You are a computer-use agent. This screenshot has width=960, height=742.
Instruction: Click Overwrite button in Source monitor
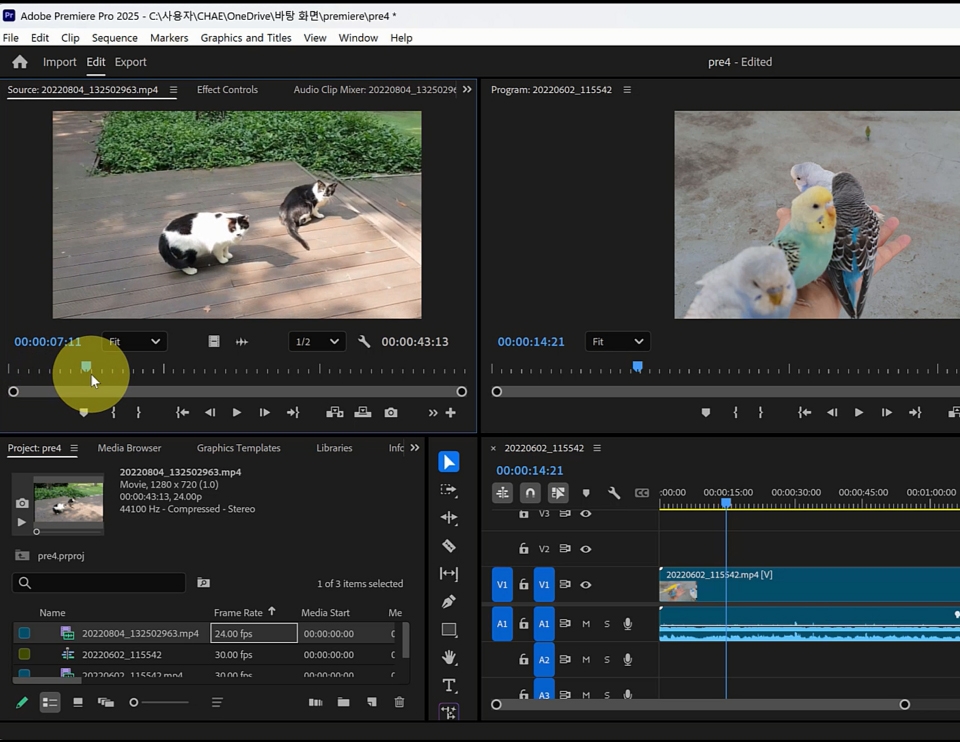(x=362, y=413)
